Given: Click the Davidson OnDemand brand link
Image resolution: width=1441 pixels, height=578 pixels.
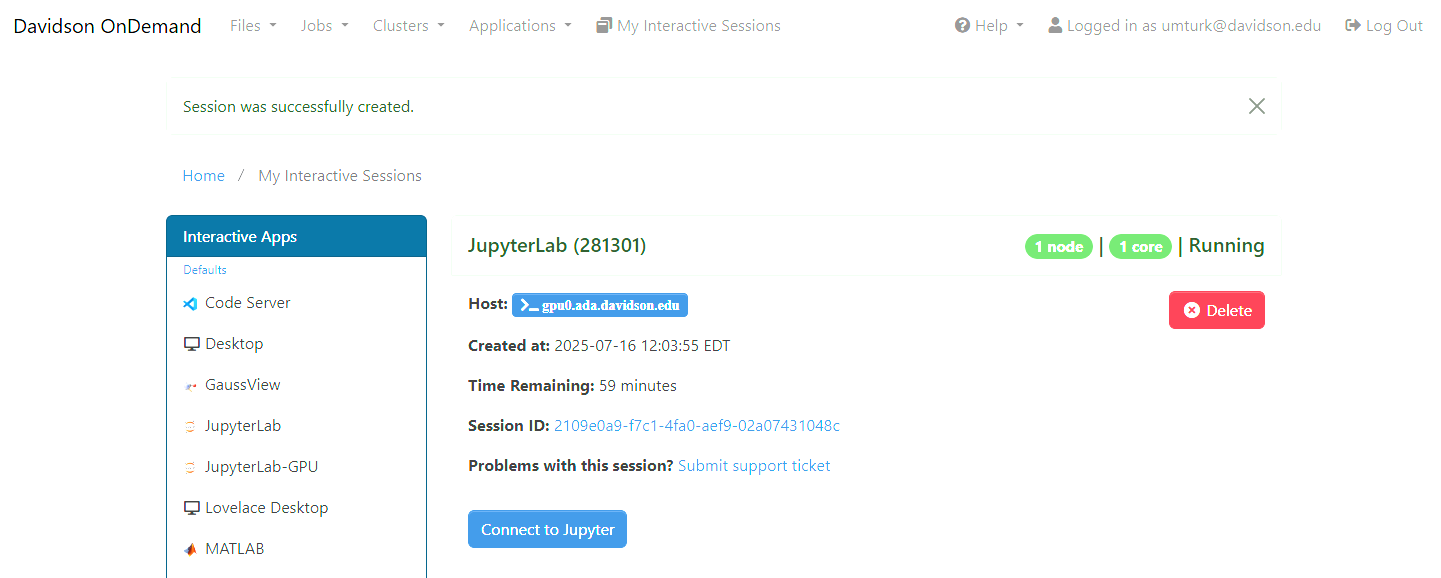Looking at the screenshot, I should [x=107, y=26].
